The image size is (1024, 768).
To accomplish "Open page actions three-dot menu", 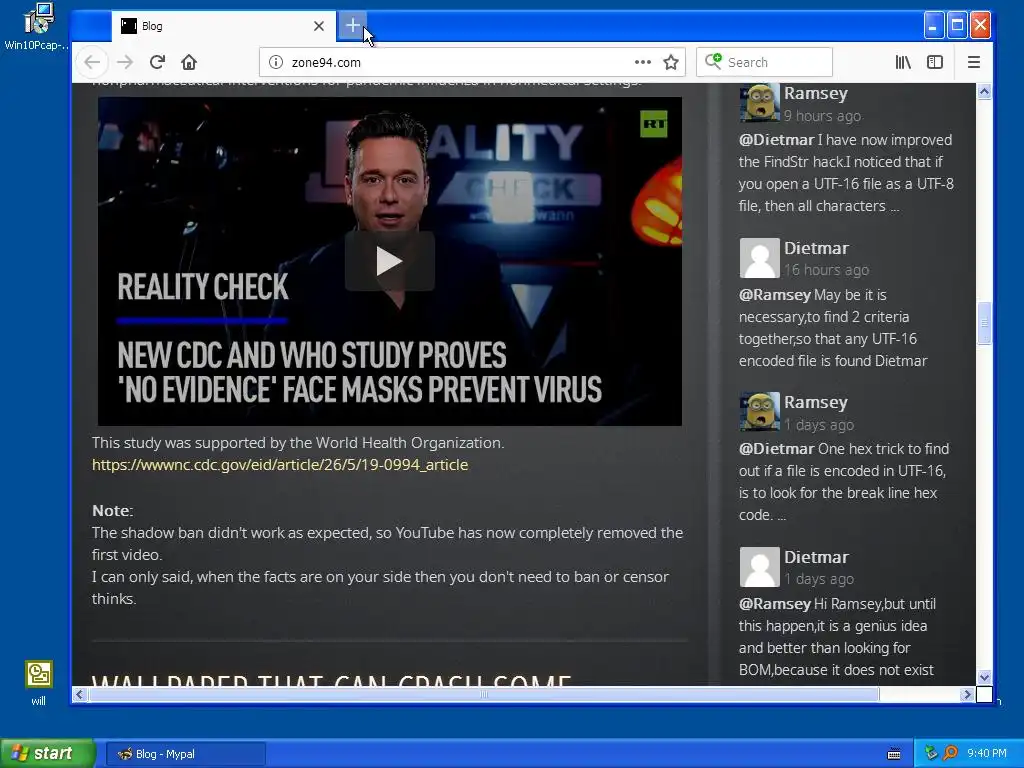I will coord(643,62).
